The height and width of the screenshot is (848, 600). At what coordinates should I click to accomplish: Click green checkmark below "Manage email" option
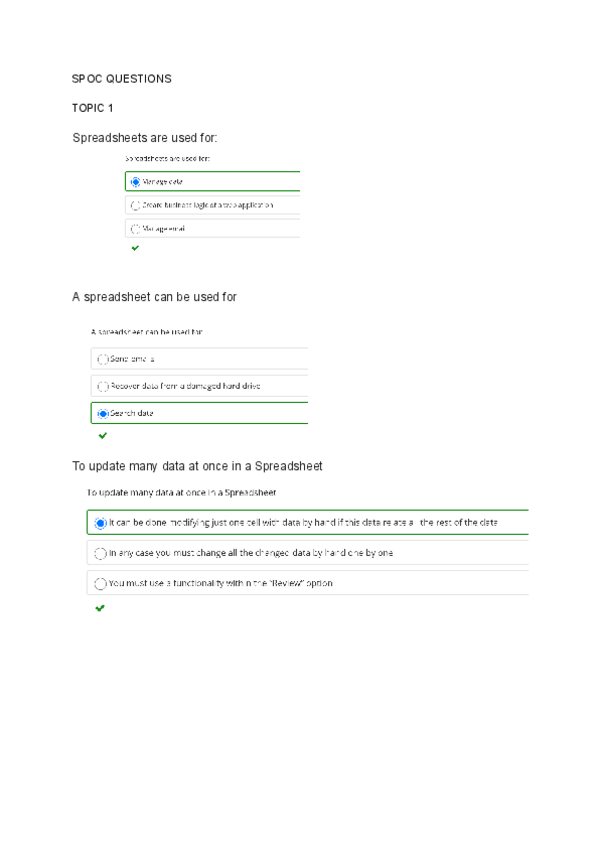(135, 248)
